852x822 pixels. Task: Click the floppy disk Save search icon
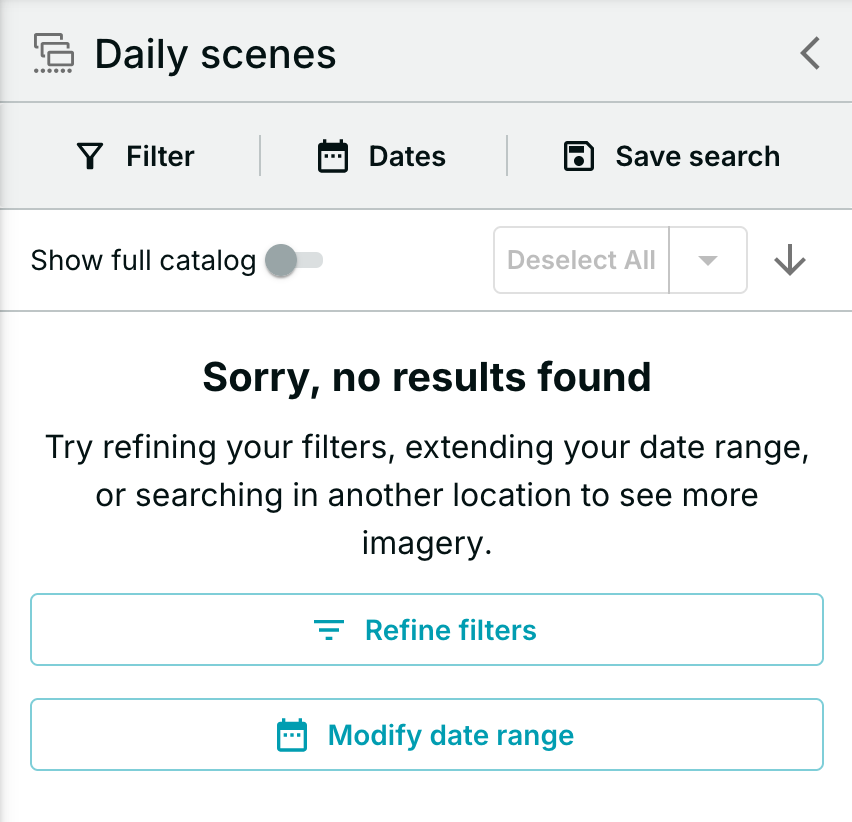pos(579,156)
